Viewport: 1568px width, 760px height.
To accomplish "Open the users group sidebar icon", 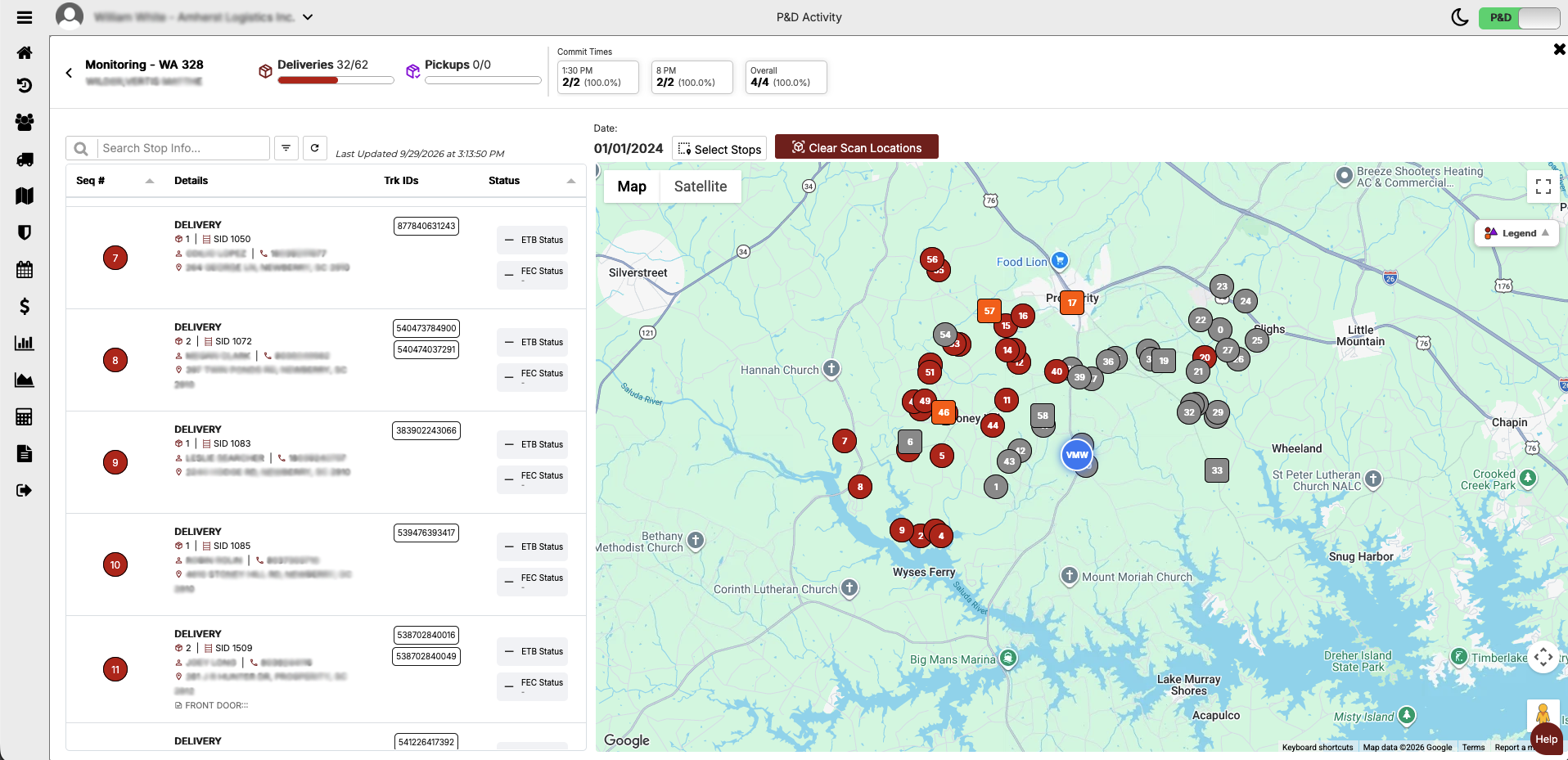I will [25, 122].
